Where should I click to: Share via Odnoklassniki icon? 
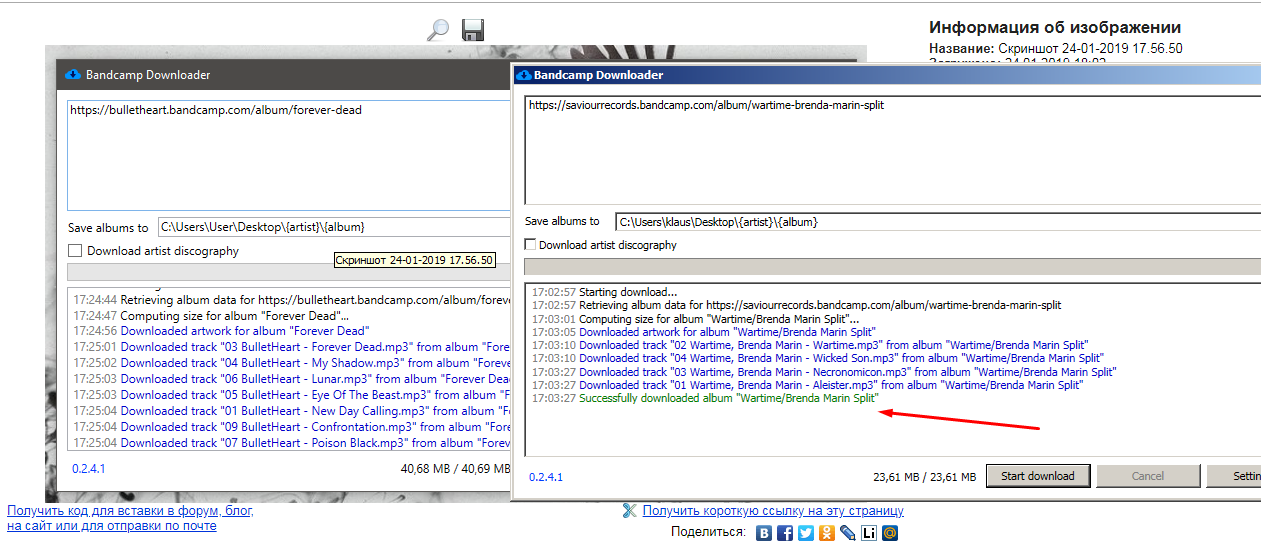(827, 533)
